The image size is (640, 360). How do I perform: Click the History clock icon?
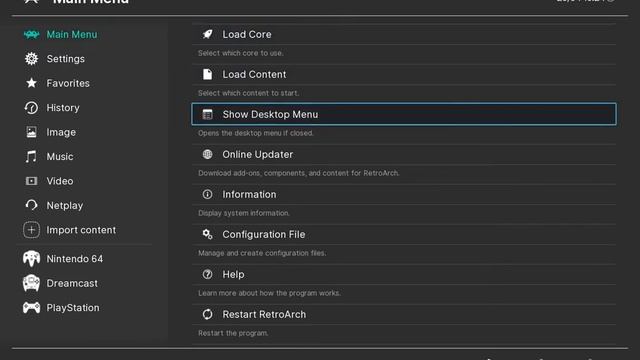point(31,108)
